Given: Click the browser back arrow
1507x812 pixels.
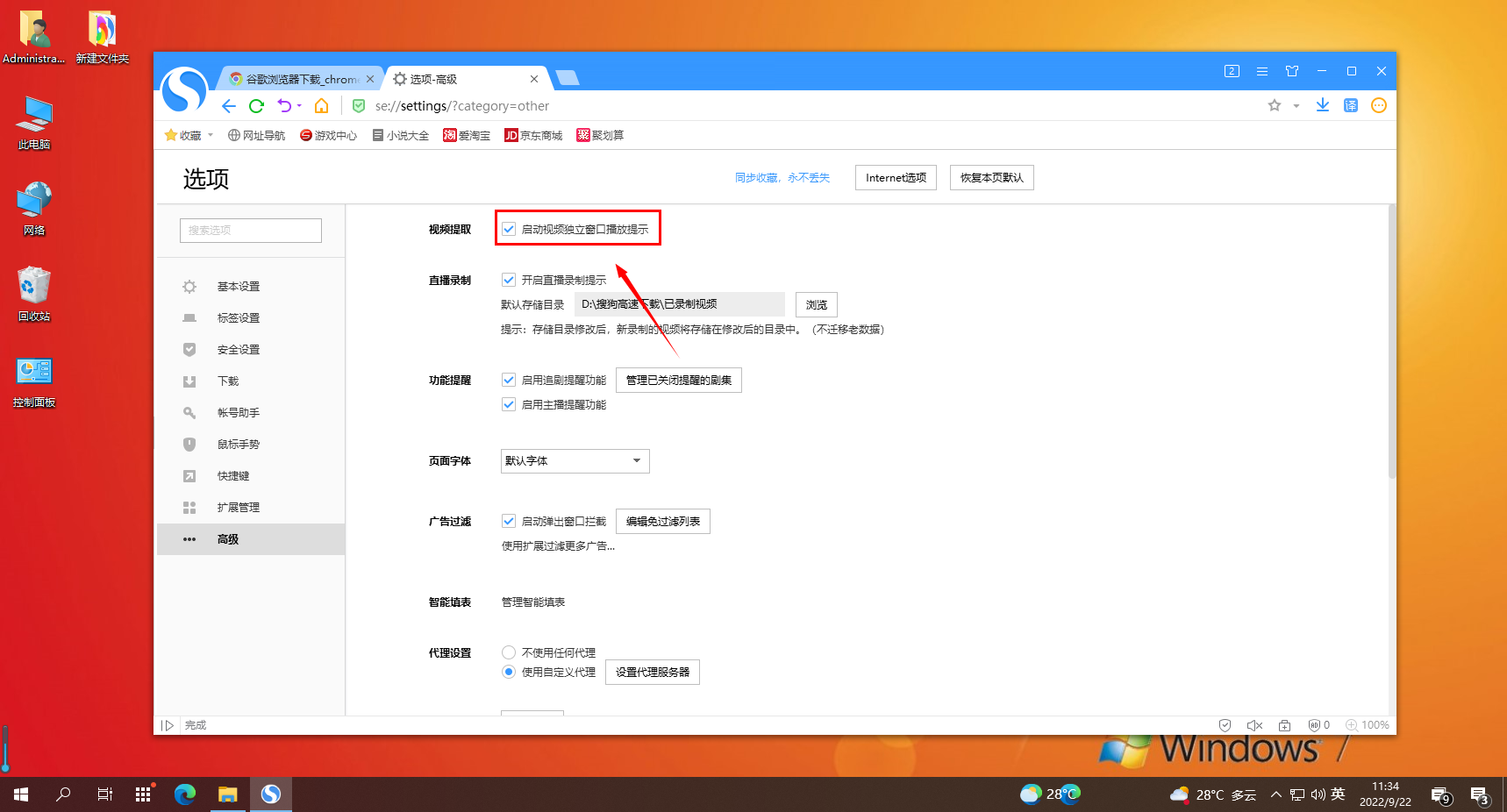Looking at the screenshot, I should point(229,106).
